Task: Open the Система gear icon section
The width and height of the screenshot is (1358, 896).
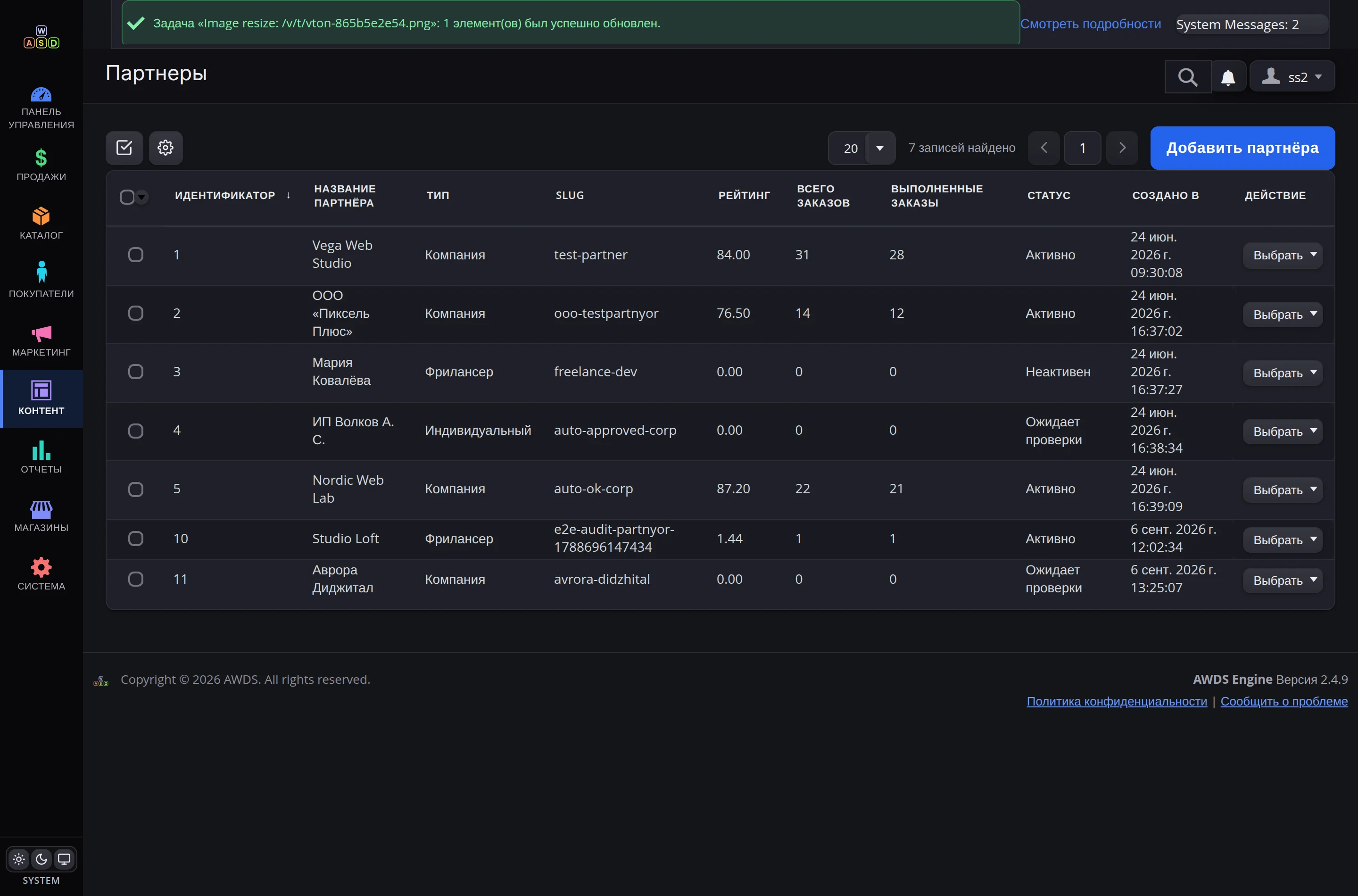Action: click(x=41, y=575)
